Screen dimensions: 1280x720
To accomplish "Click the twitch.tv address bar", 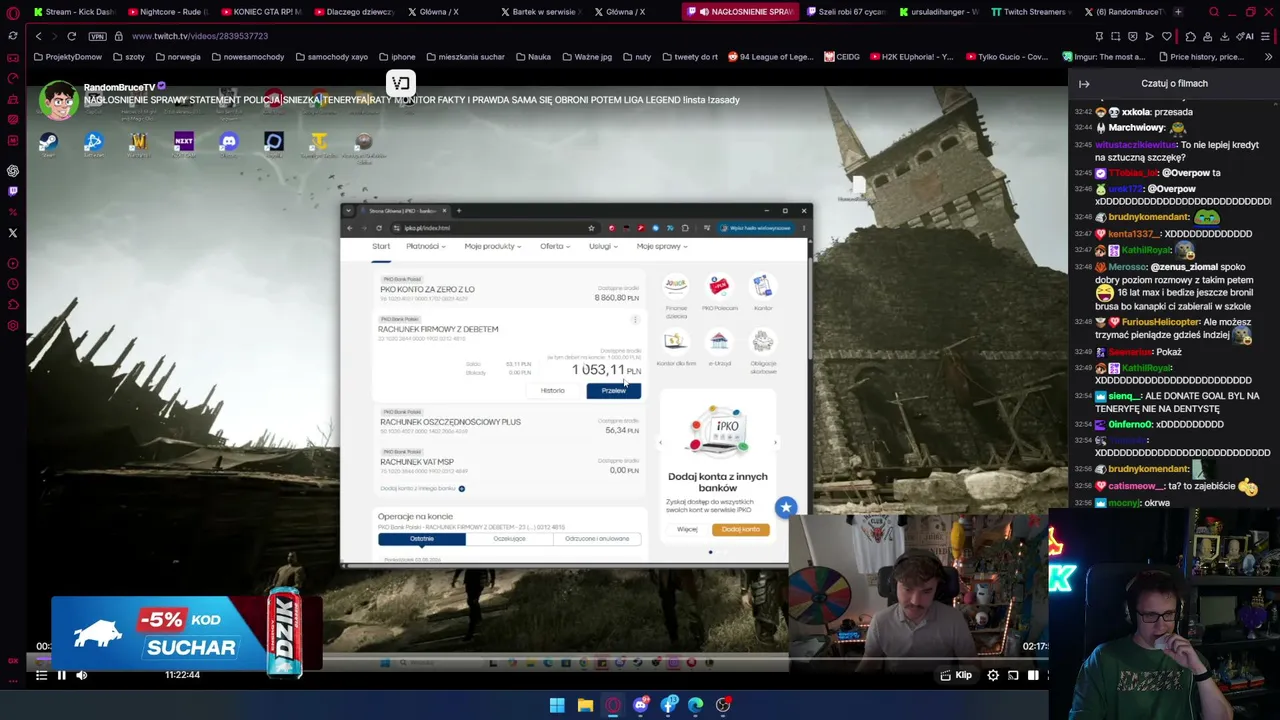I will (x=200, y=36).
